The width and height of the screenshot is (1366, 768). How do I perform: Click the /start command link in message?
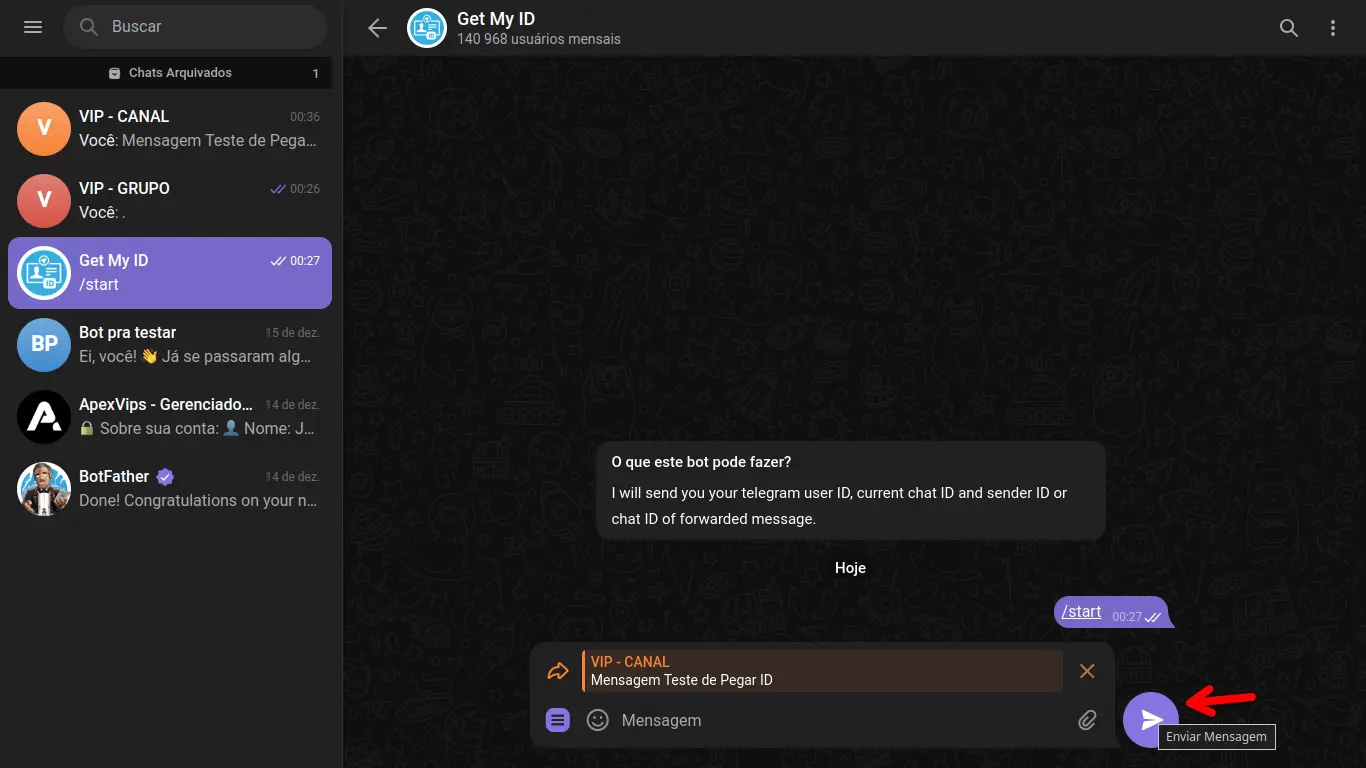coord(1081,611)
